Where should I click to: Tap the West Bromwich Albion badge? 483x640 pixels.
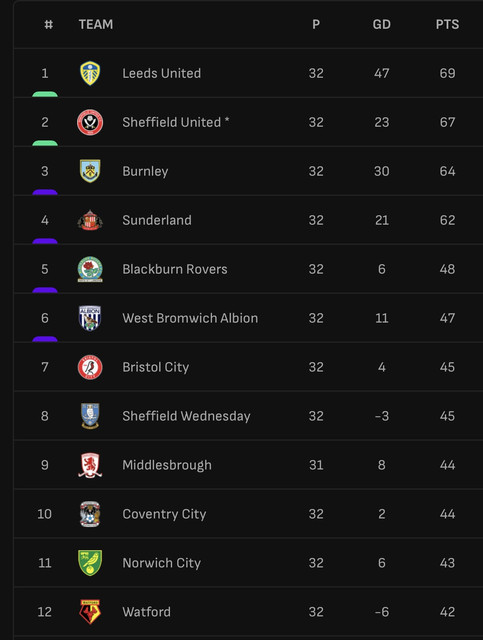point(90,318)
